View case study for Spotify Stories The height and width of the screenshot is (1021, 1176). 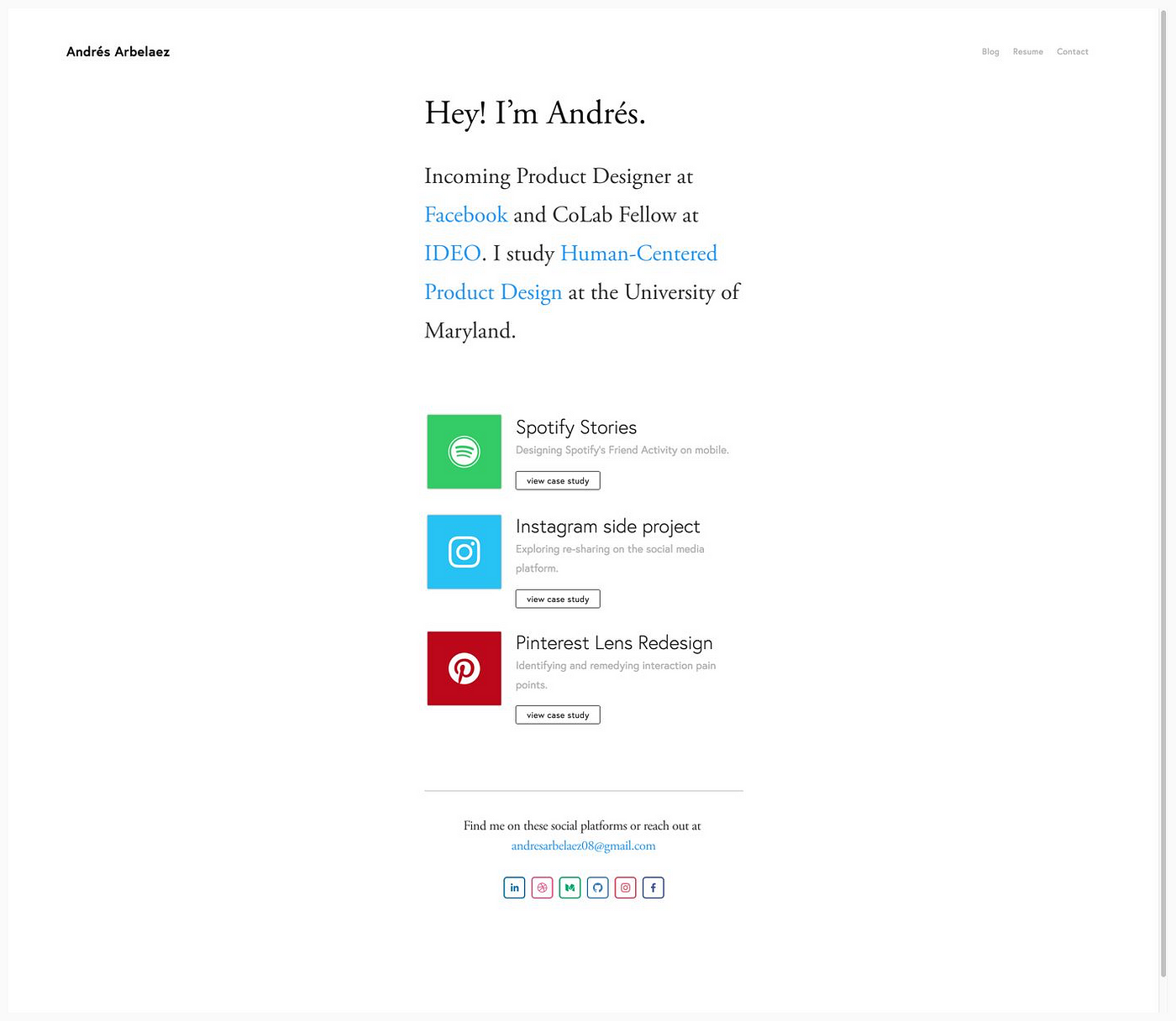click(558, 481)
